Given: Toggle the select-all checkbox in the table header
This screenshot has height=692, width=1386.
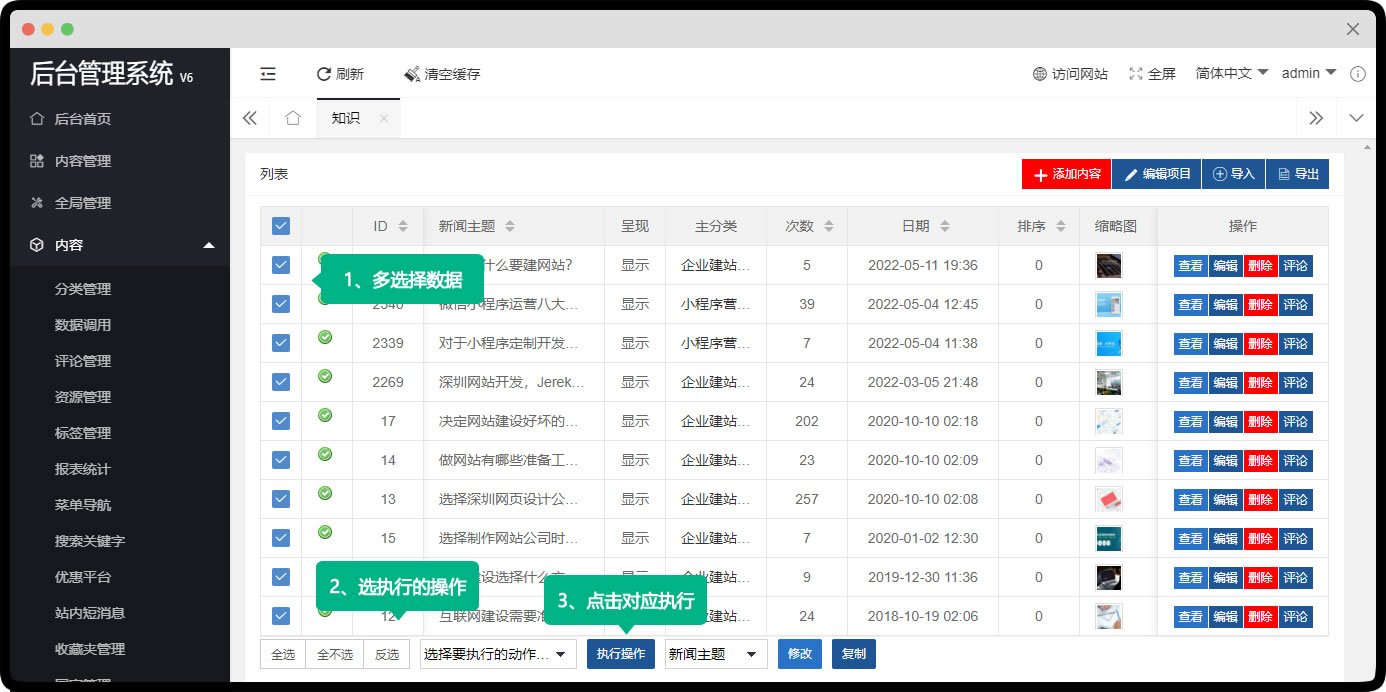Looking at the screenshot, I should (x=280, y=225).
